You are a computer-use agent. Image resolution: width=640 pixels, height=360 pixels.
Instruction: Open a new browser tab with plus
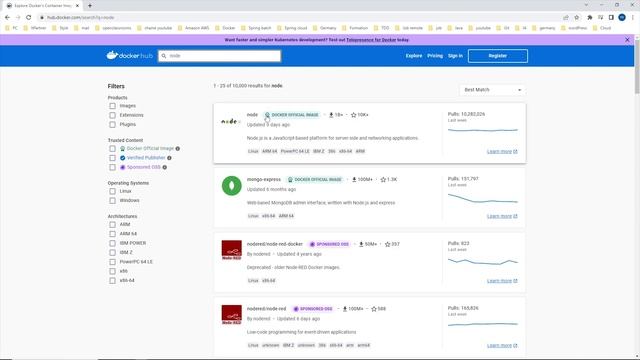coord(90,6)
